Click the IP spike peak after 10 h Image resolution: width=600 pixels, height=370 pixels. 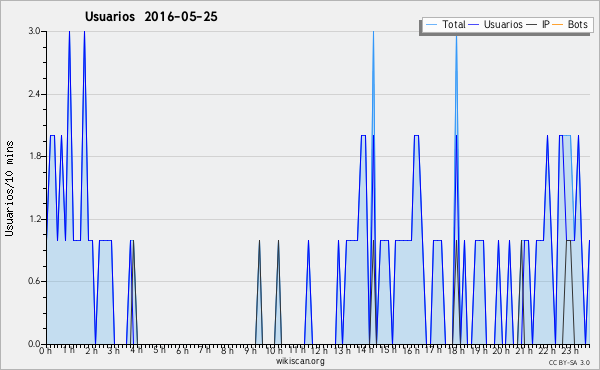[278, 241]
